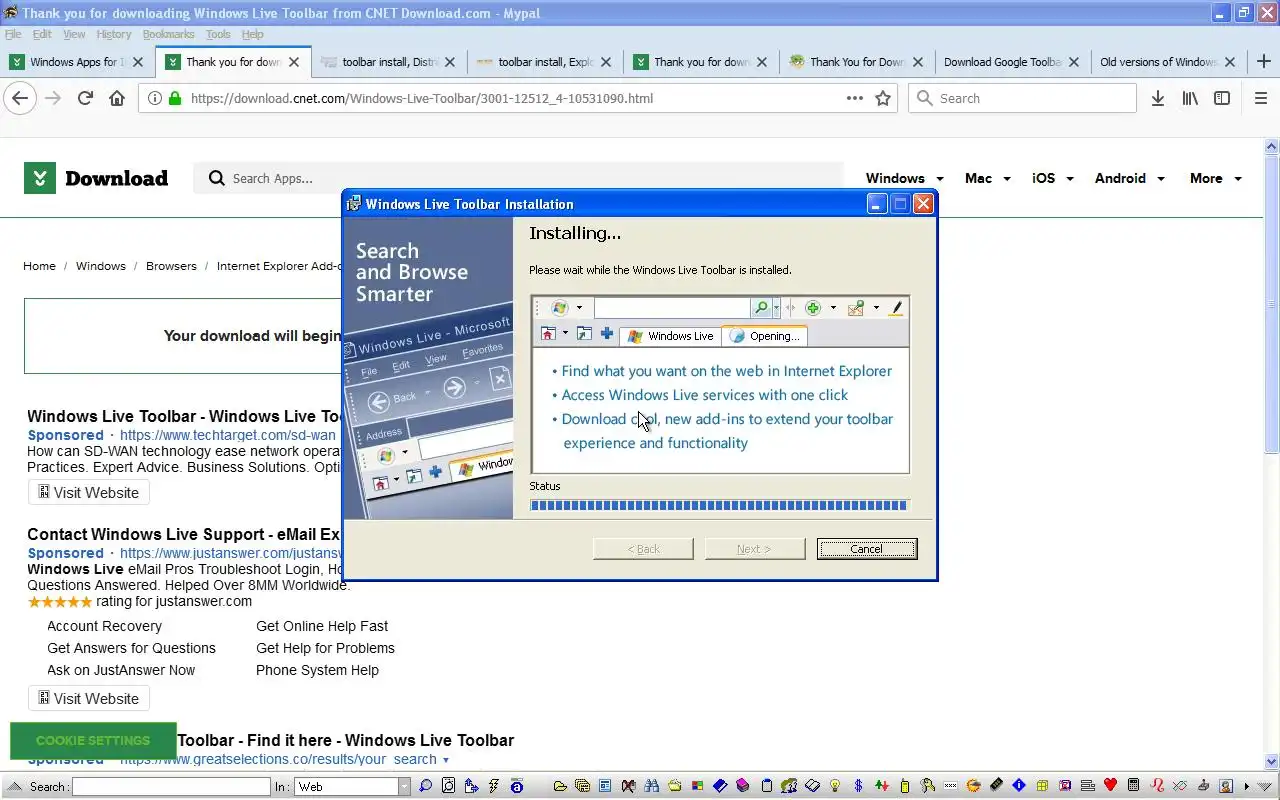The height and width of the screenshot is (800, 1280).
Task: Click the binoculars icon in bottom bar
Action: point(651,786)
